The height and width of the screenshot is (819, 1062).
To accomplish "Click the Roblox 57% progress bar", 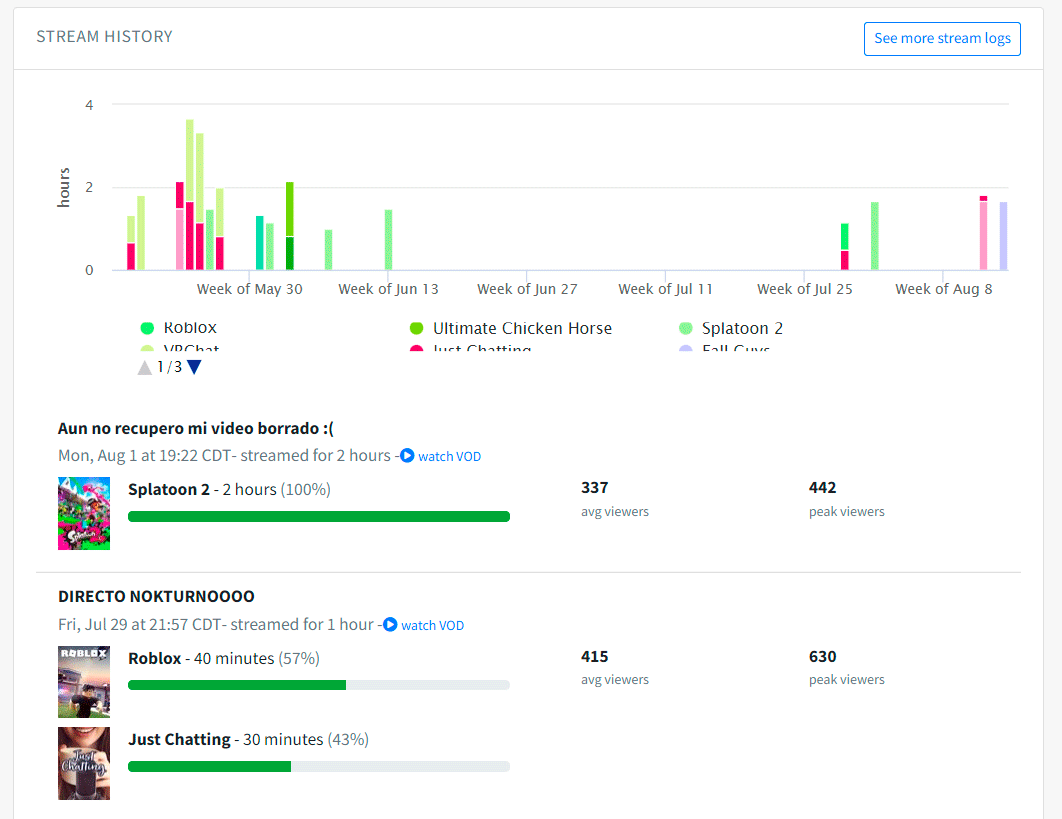I will point(319,685).
